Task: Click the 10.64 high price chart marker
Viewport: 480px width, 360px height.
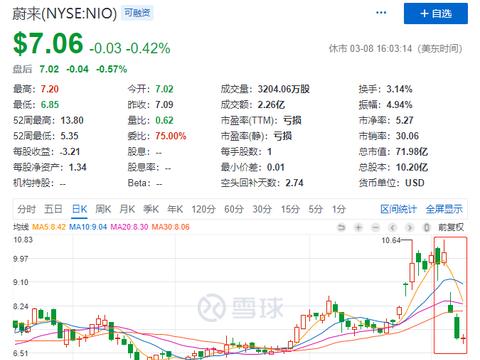Action: coord(391,240)
